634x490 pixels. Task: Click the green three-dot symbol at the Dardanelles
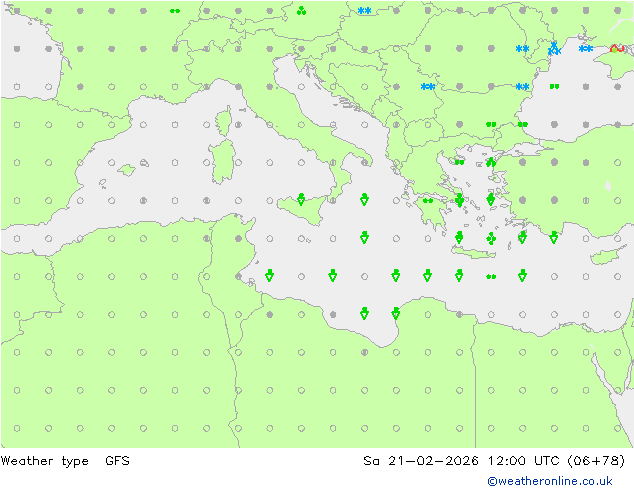pos(491,162)
